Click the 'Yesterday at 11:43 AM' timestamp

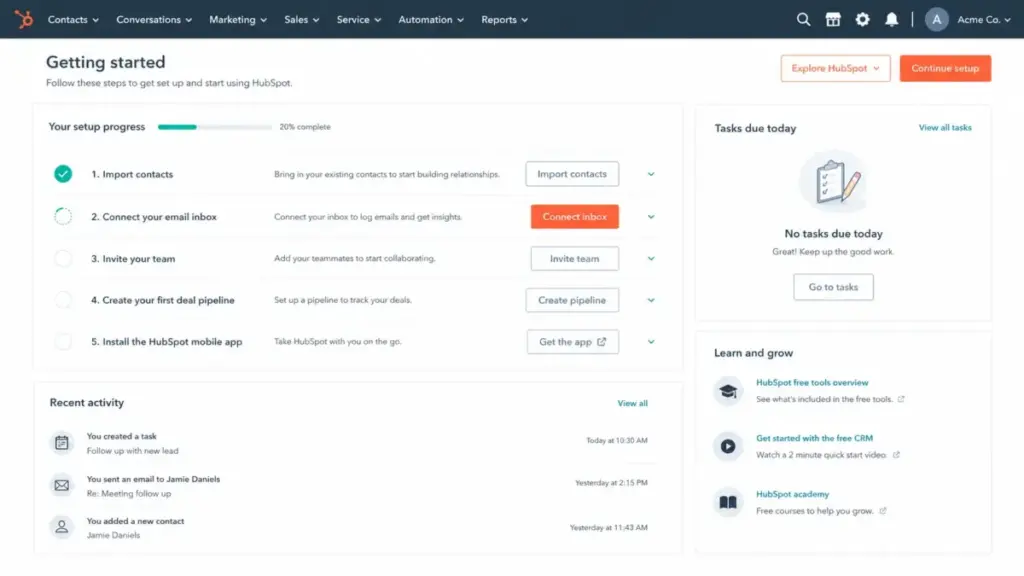point(609,528)
